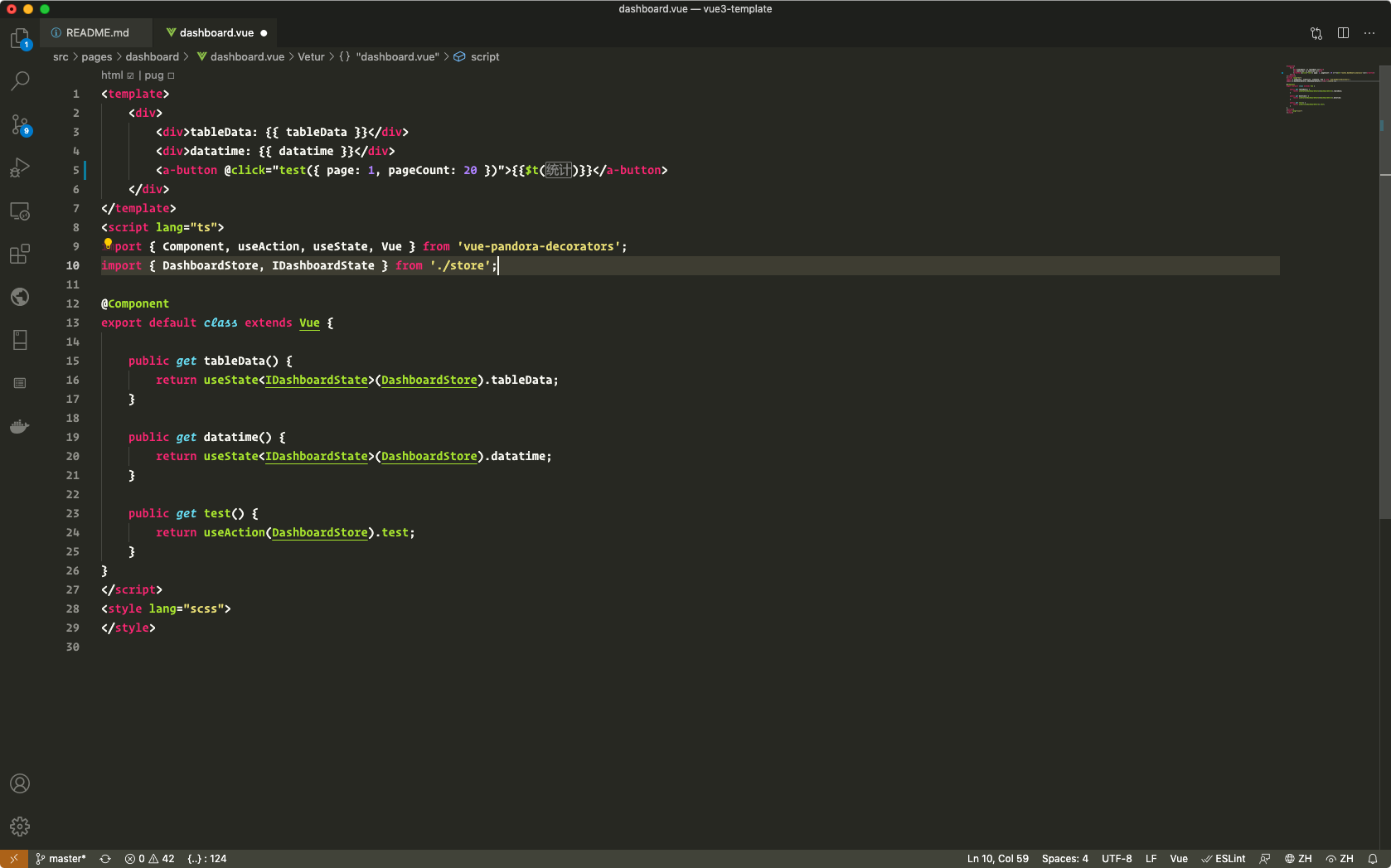Open the Accounts icon in activity bar

(20, 783)
